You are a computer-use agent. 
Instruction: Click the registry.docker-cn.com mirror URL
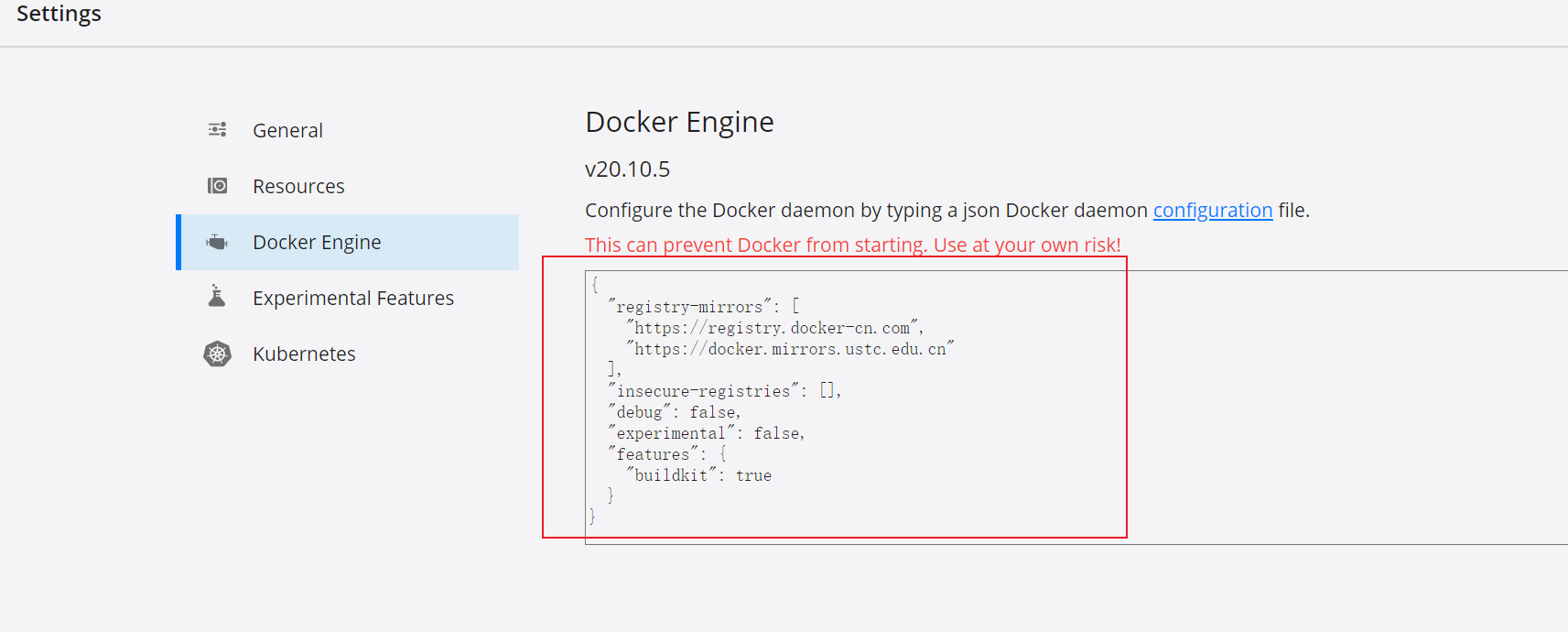click(x=773, y=328)
